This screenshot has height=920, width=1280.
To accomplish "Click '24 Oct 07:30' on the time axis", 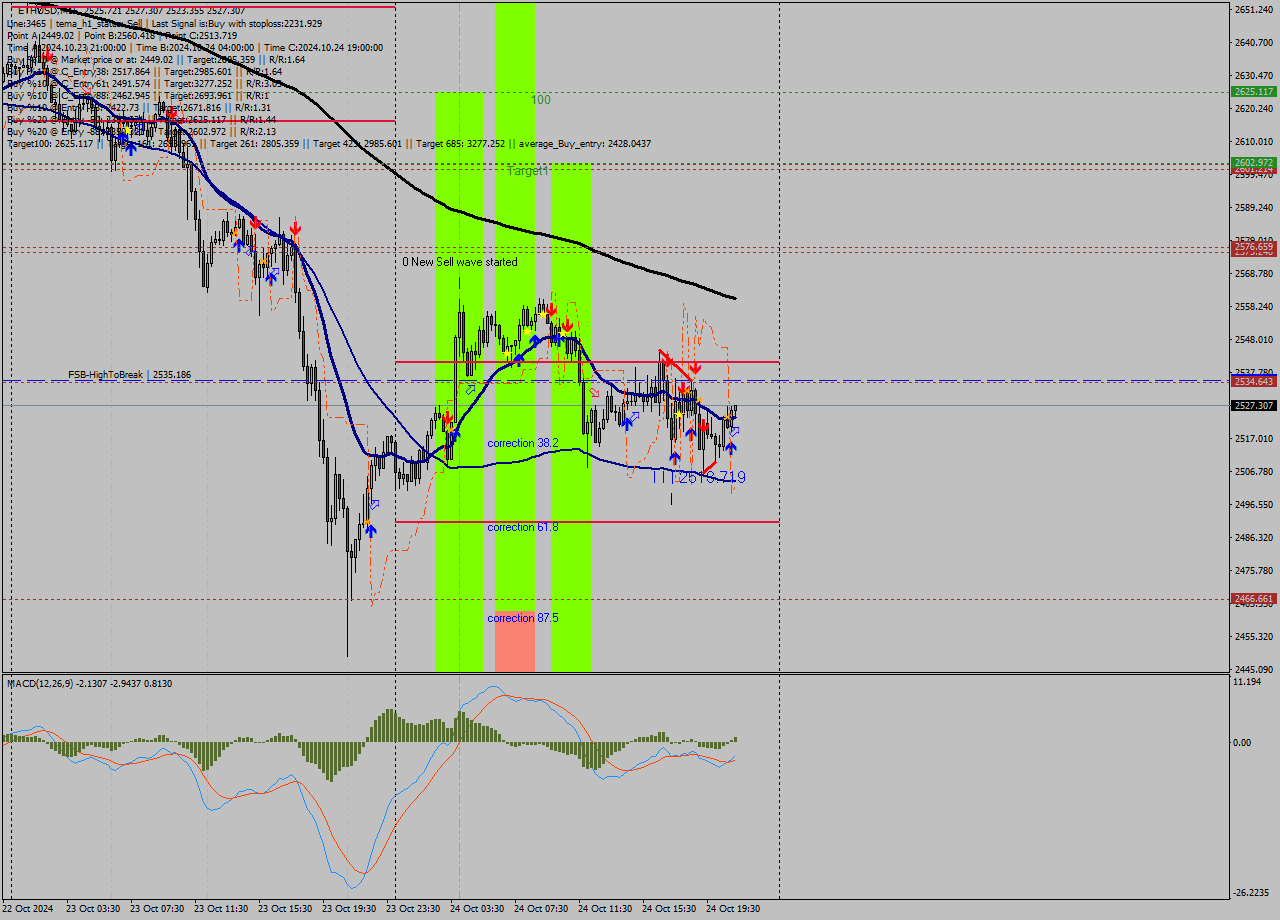I will [x=540, y=909].
